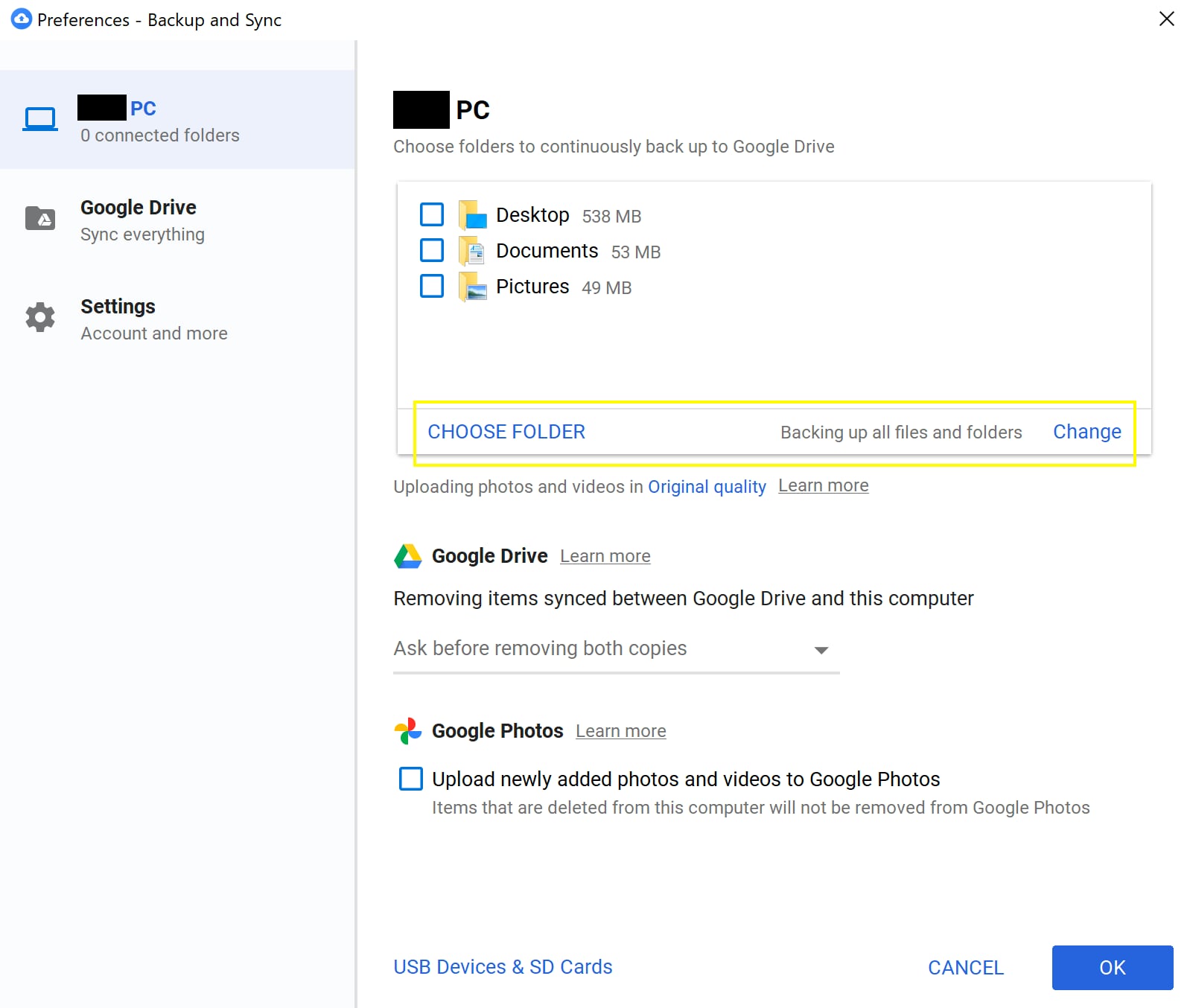Open Settings account and more section
Viewport: 1190px width, 1008px height.
click(x=153, y=319)
